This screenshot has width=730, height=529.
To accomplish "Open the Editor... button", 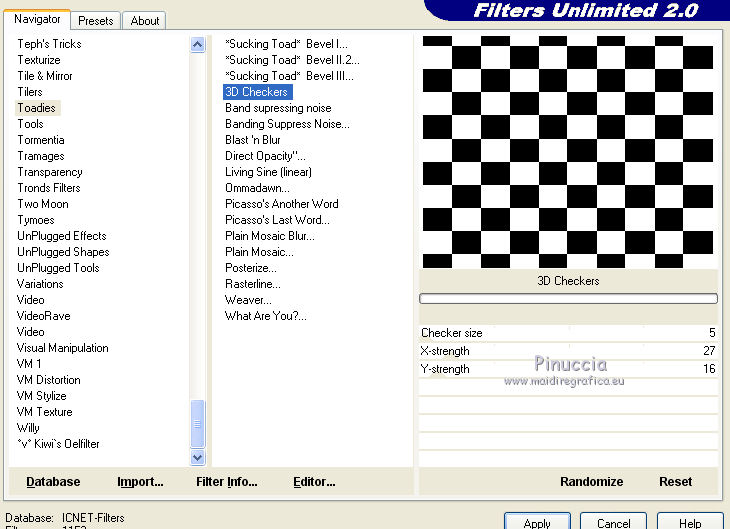I will pos(314,482).
